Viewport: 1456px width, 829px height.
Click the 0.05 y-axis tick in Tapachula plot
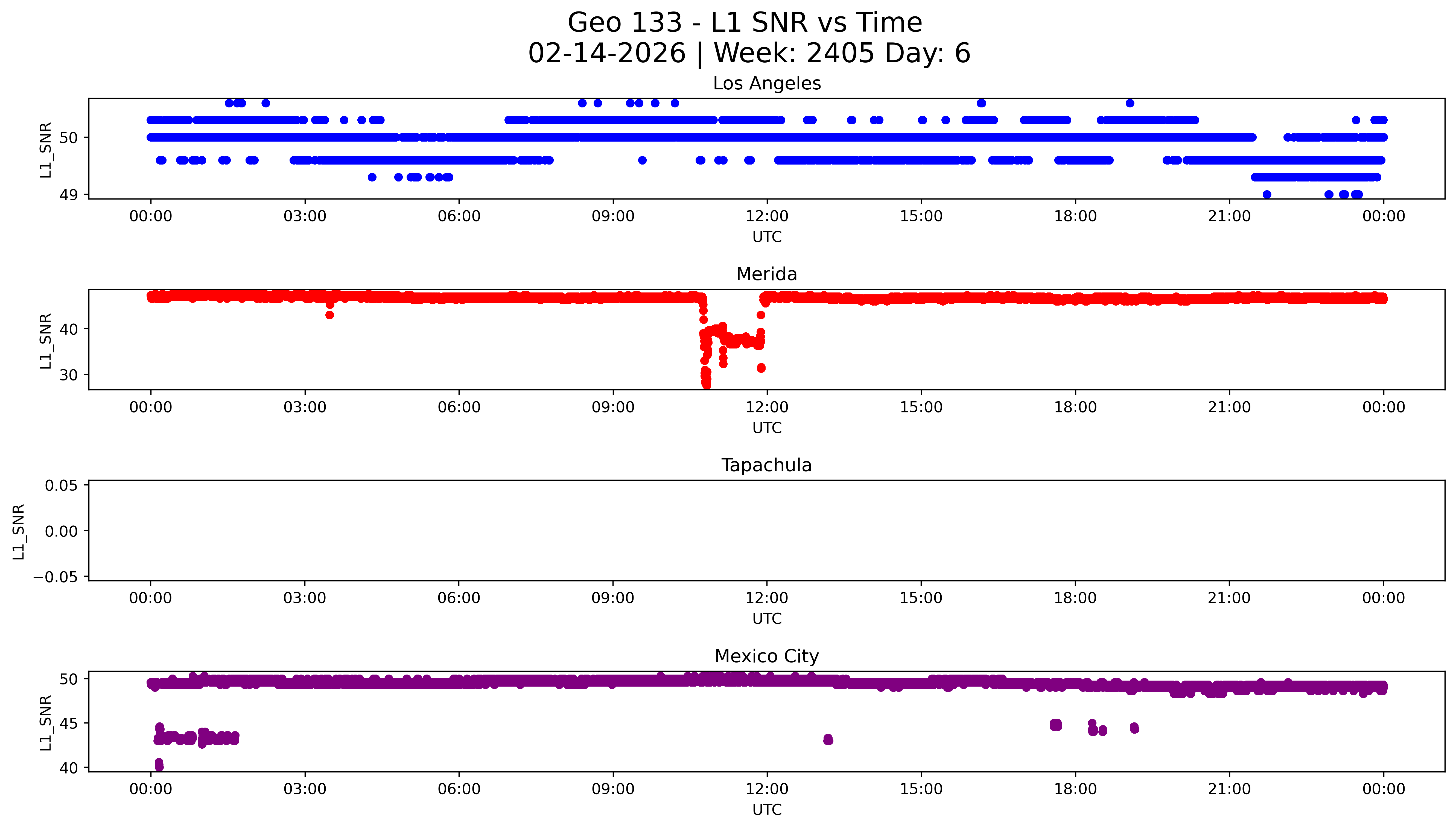61,486
